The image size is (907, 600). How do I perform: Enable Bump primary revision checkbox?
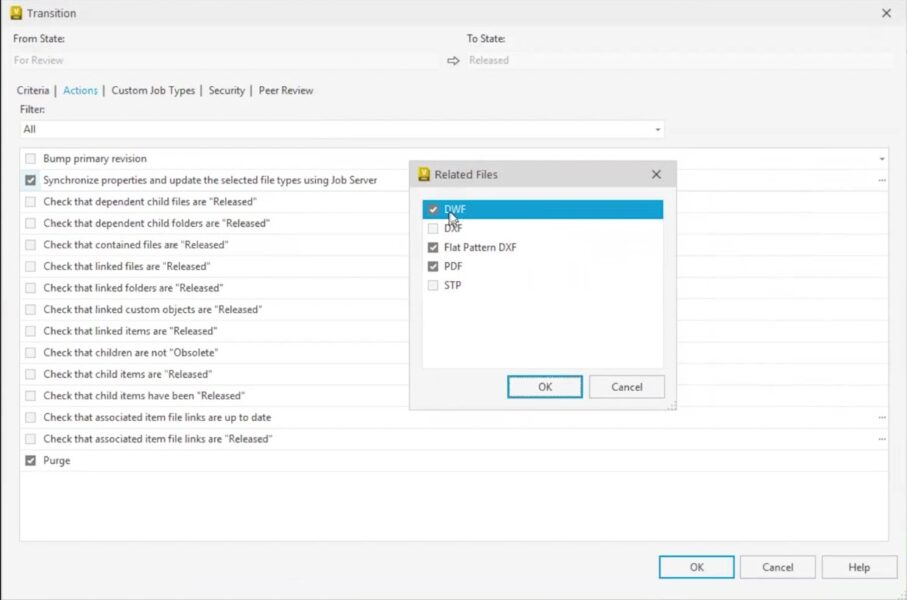(x=30, y=158)
